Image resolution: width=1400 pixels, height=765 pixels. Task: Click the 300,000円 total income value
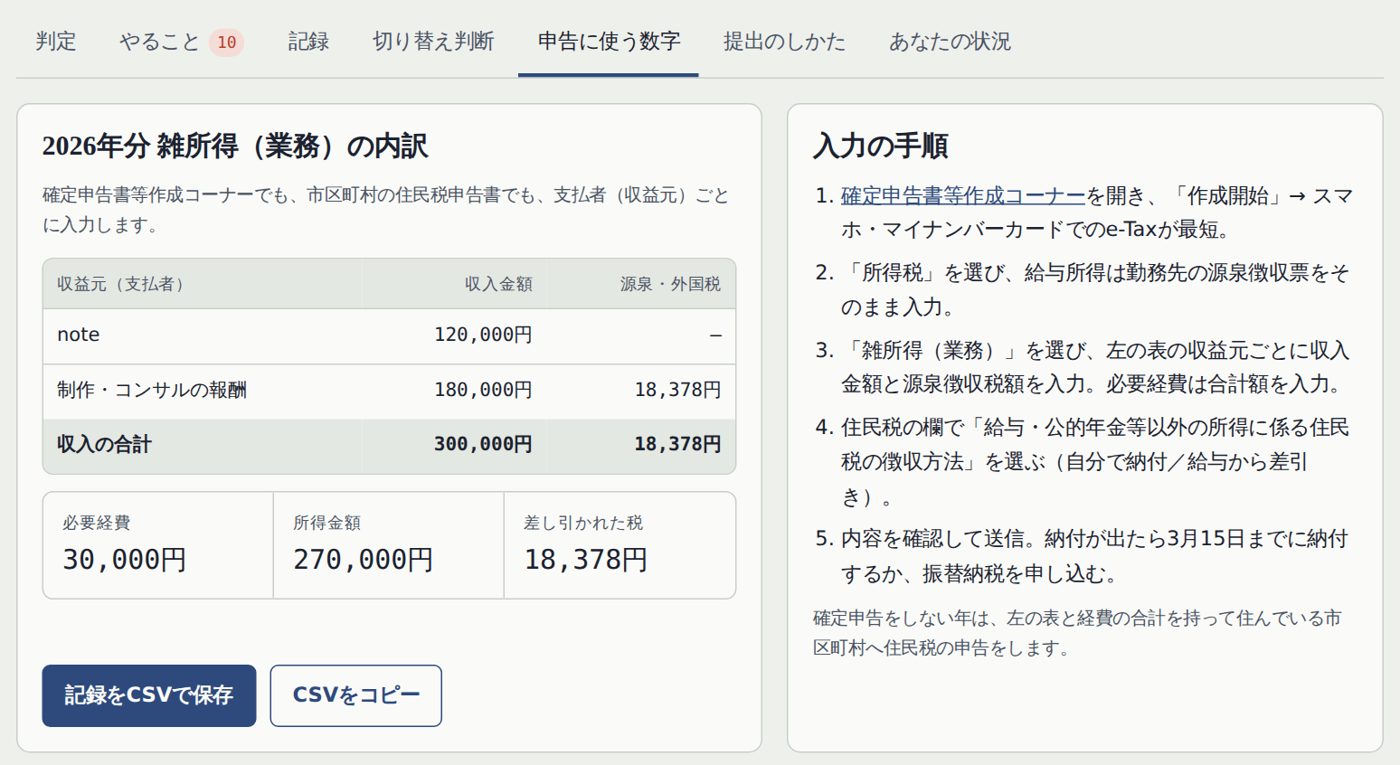point(483,444)
